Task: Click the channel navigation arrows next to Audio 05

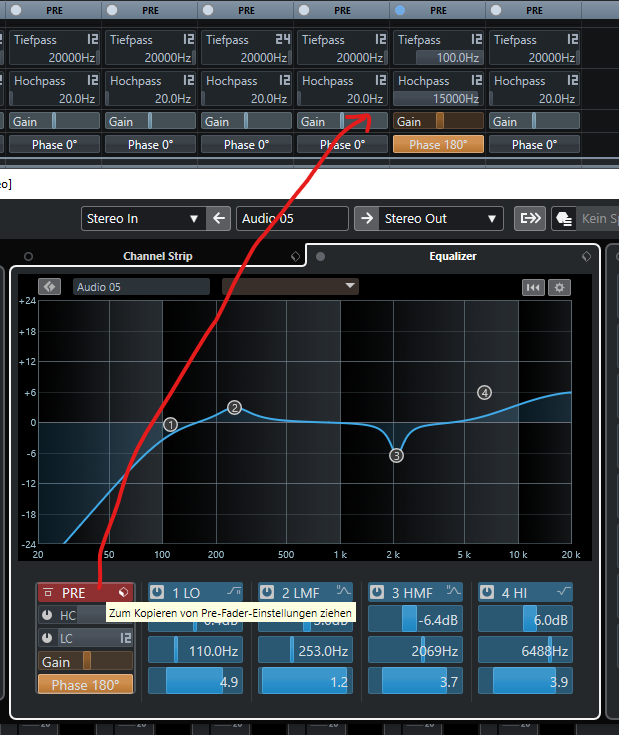Action: coord(50,287)
